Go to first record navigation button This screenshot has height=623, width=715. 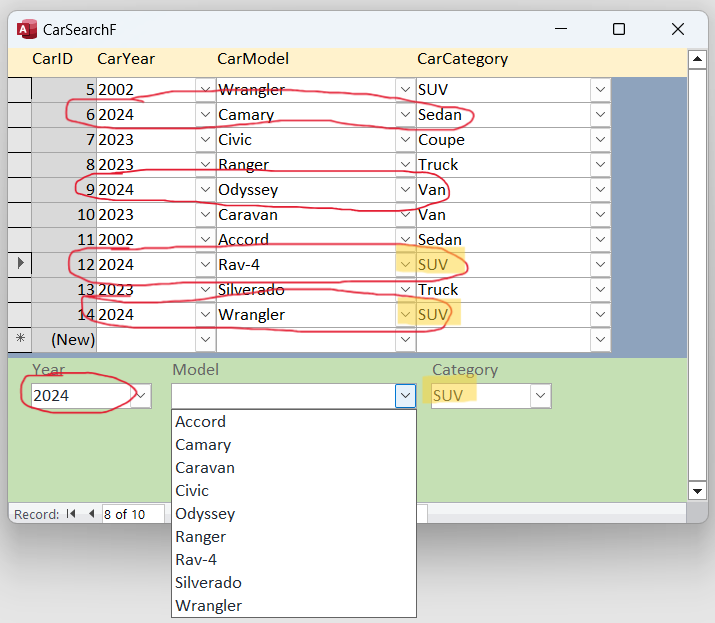coord(71,514)
